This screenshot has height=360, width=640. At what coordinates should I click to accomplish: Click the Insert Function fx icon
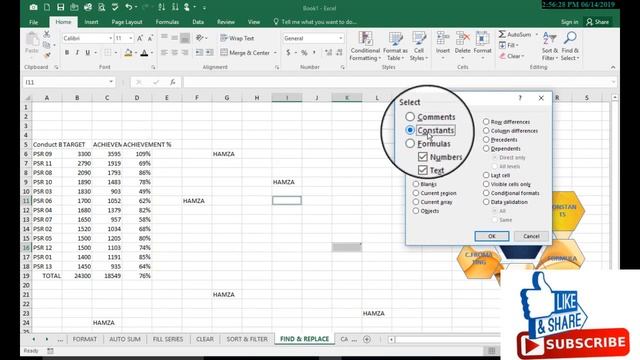coord(173,82)
